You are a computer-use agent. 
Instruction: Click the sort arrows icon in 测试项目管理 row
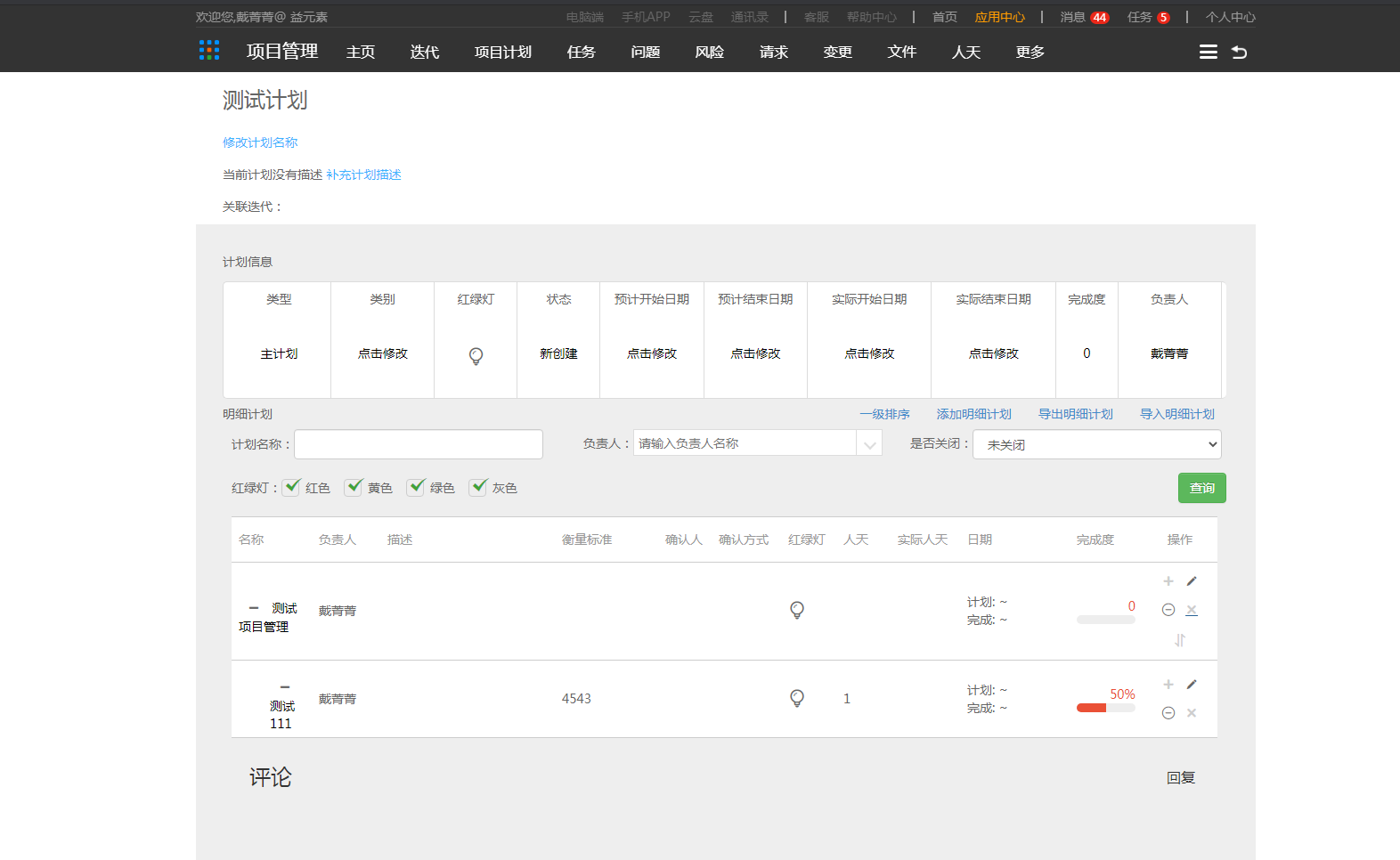(1180, 640)
